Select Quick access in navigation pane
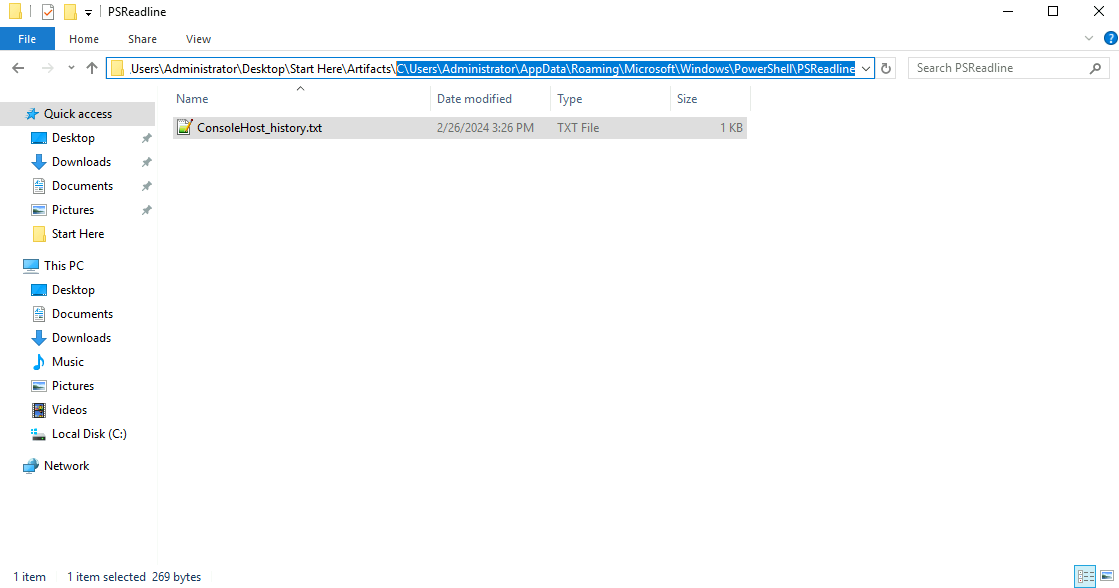Screen dimensions: 1119x588 78,113
